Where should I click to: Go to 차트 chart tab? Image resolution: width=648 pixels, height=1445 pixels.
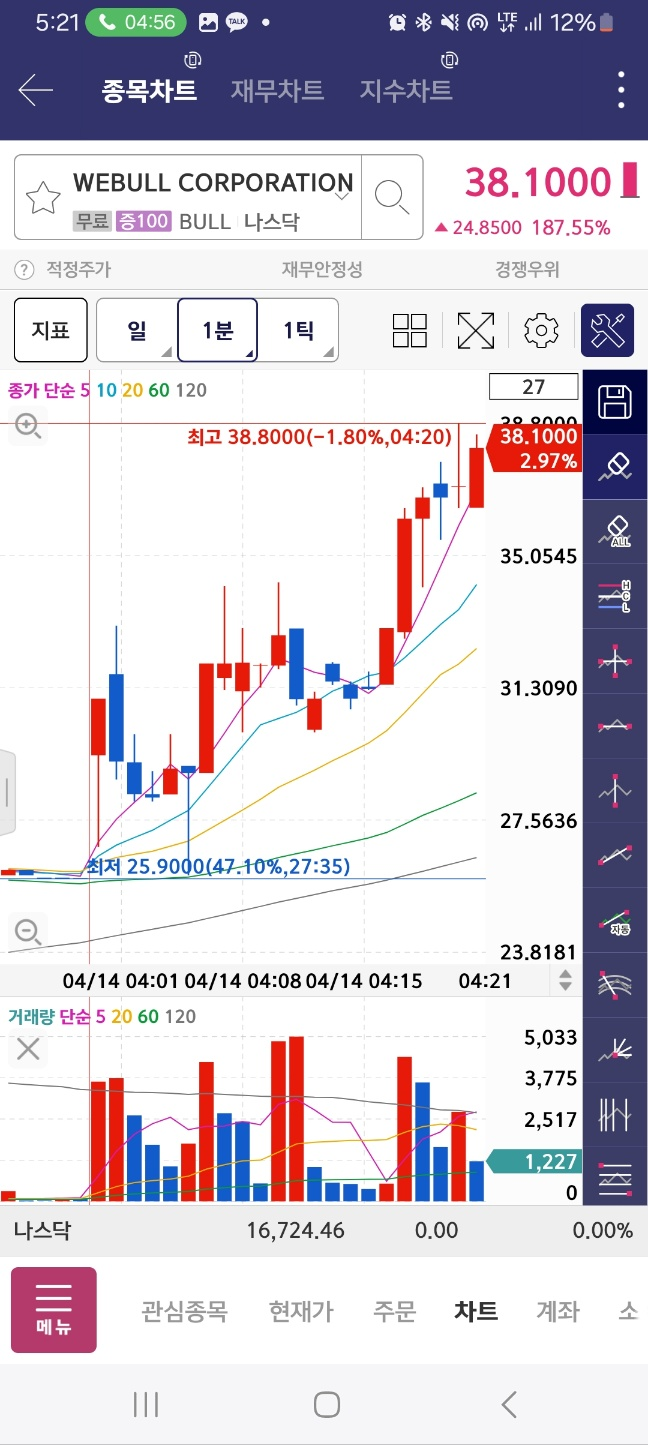point(476,1311)
